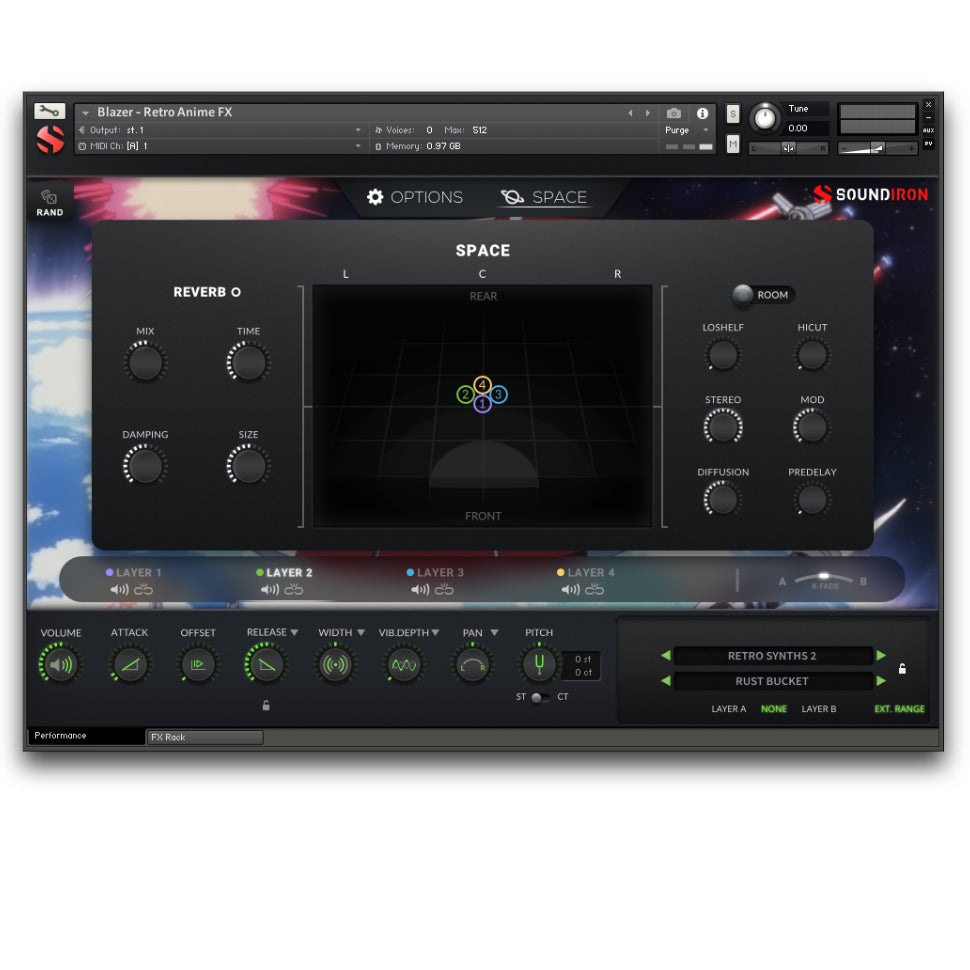The height and width of the screenshot is (970, 970).
Task: Open the PAN dropdown arrow
Action: pos(494,632)
